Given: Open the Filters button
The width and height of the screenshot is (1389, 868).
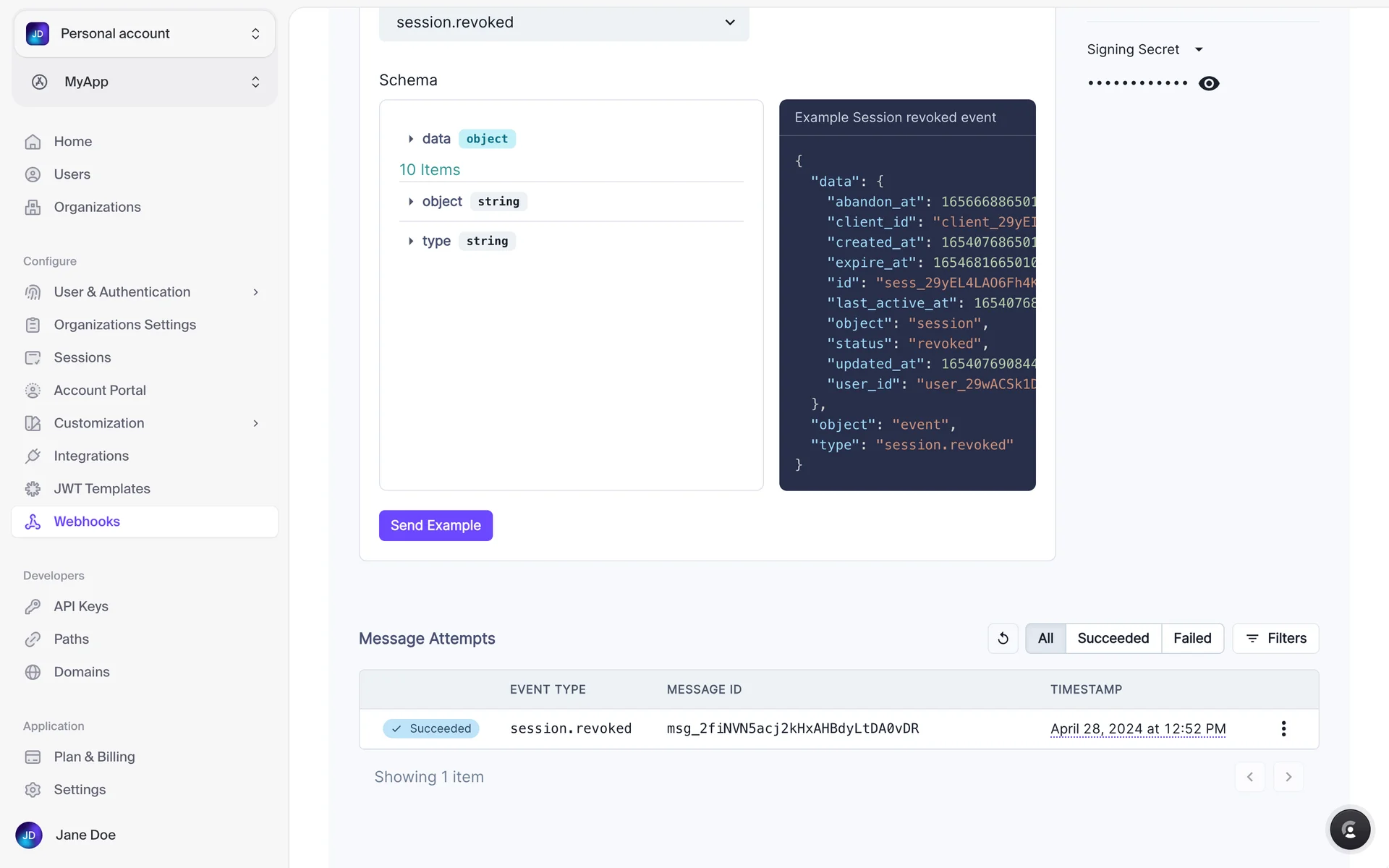Looking at the screenshot, I should click(1275, 638).
